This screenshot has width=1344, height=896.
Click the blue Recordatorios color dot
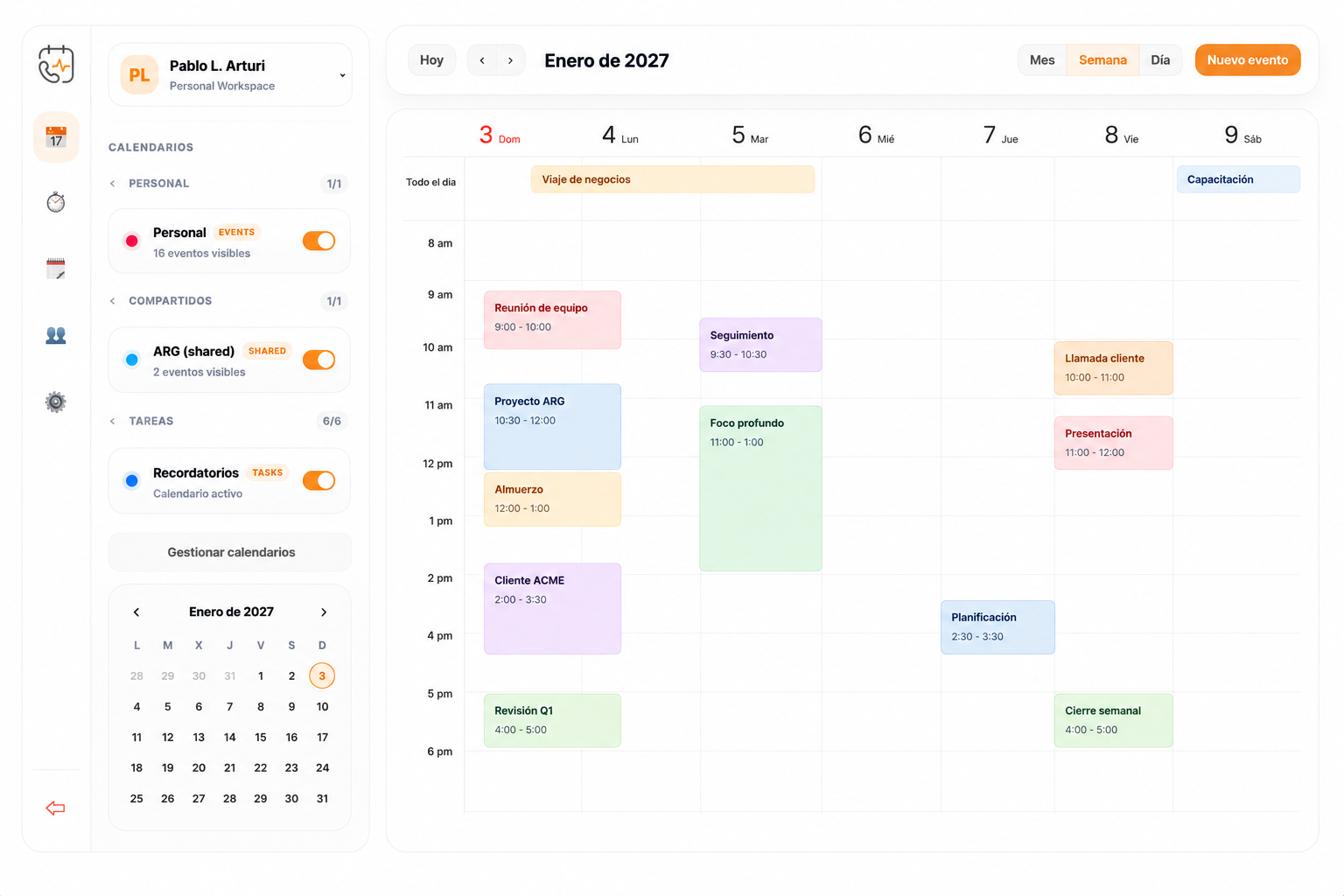click(x=132, y=480)
